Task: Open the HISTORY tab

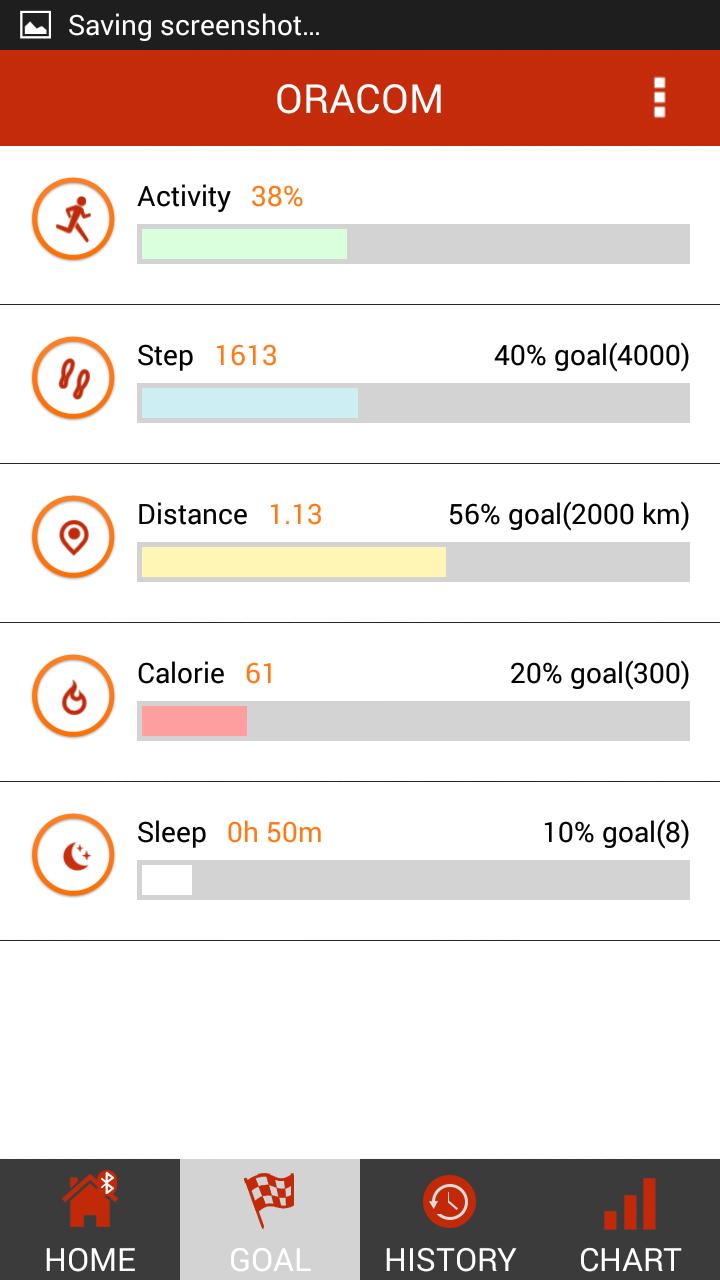Action: pyautogui.click(x=450, y=1220)
